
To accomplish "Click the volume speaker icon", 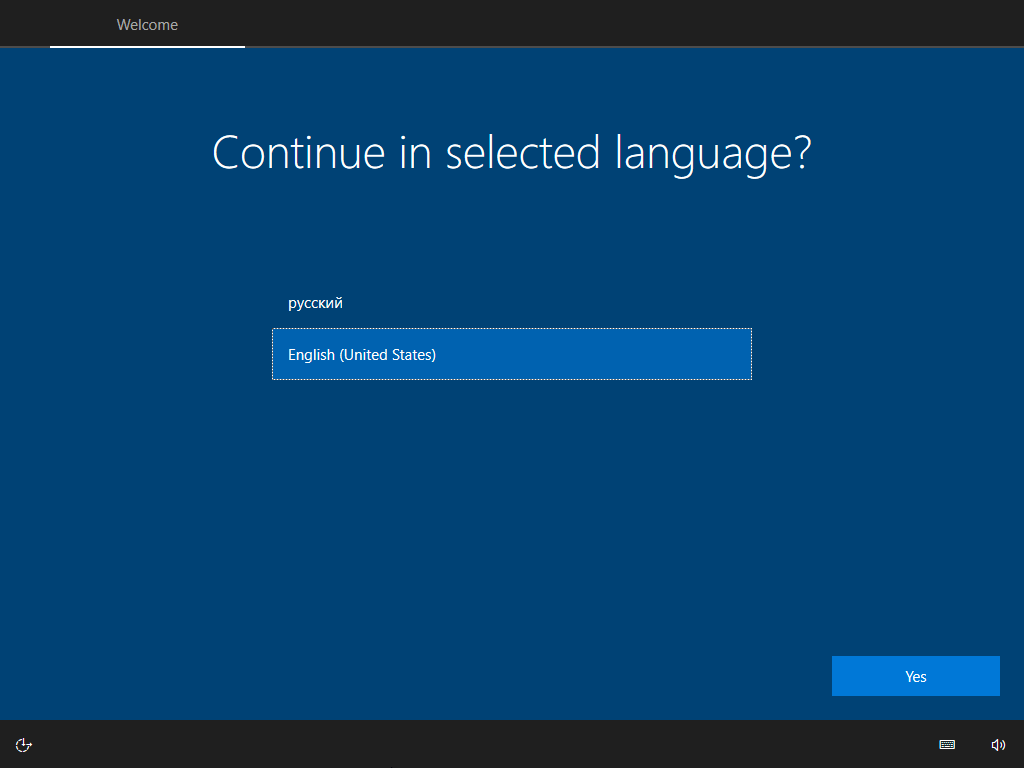I will [998, 744].
